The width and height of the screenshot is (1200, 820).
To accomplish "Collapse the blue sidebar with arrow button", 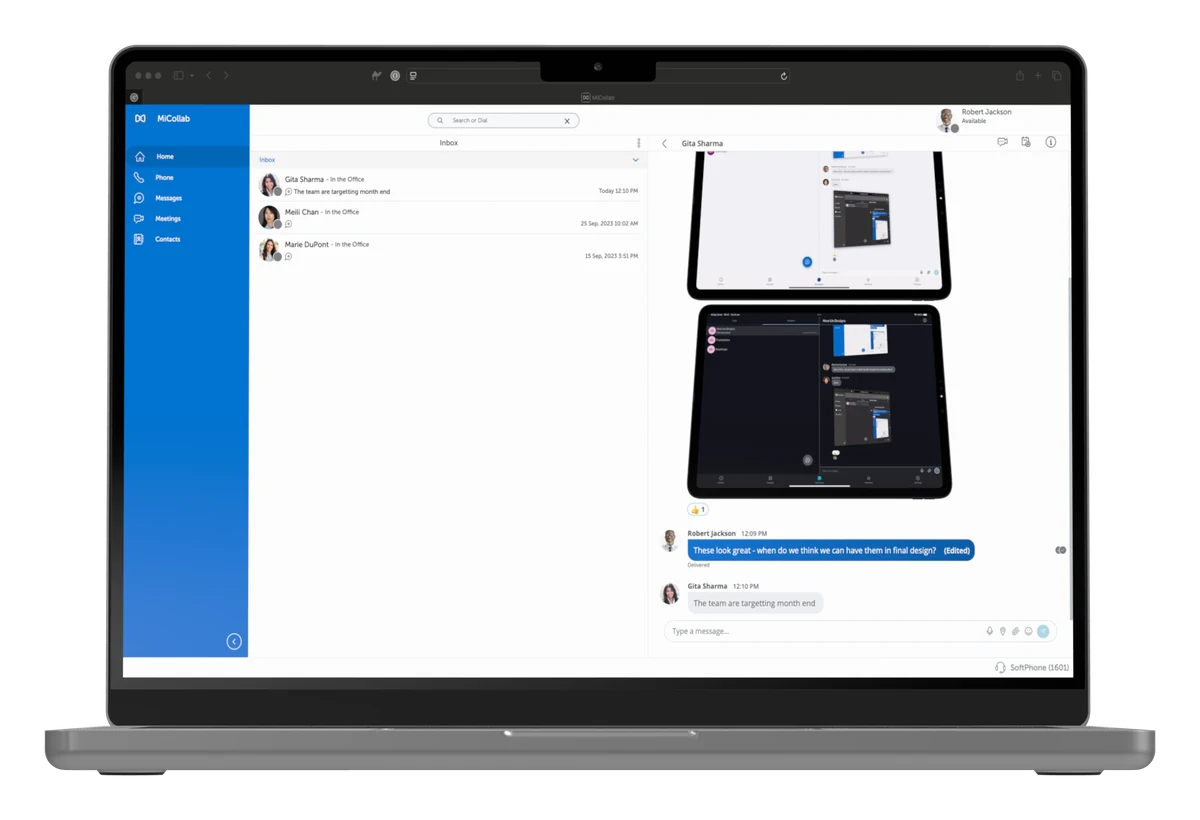I will [234, 642].
